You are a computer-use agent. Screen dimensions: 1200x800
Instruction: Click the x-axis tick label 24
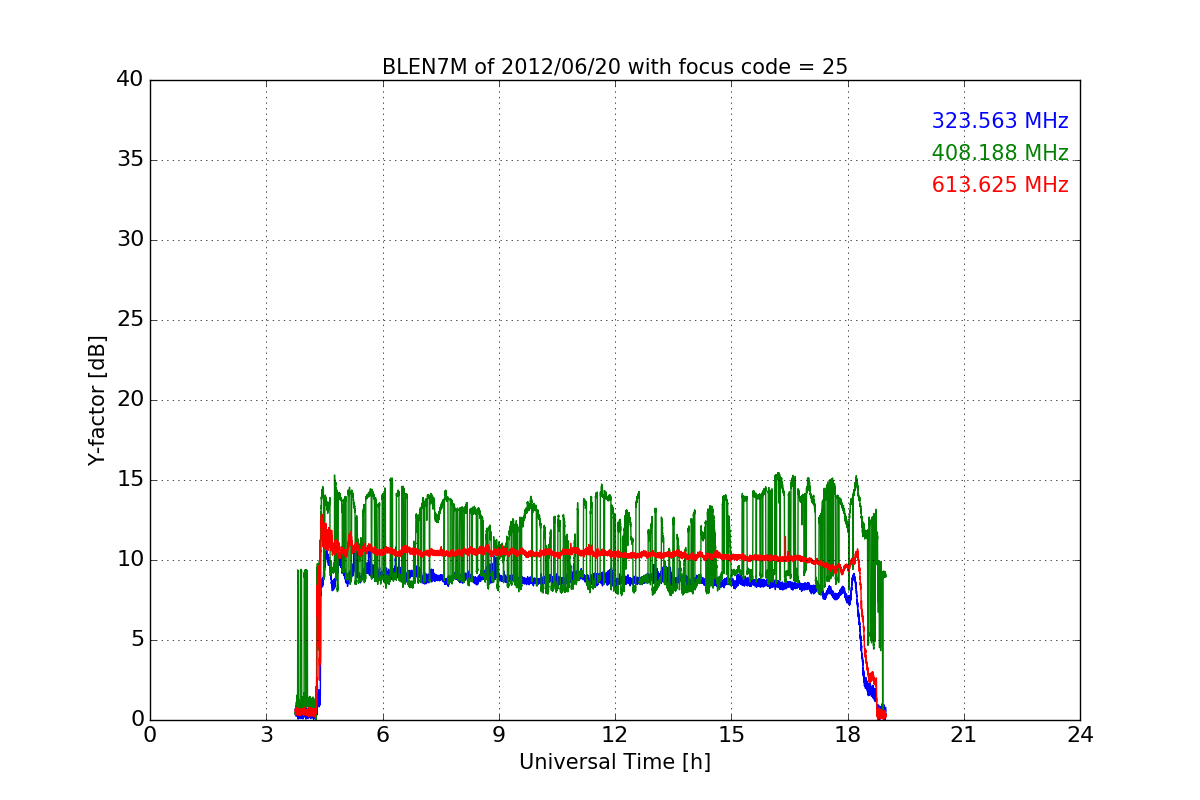point(1080,735)
